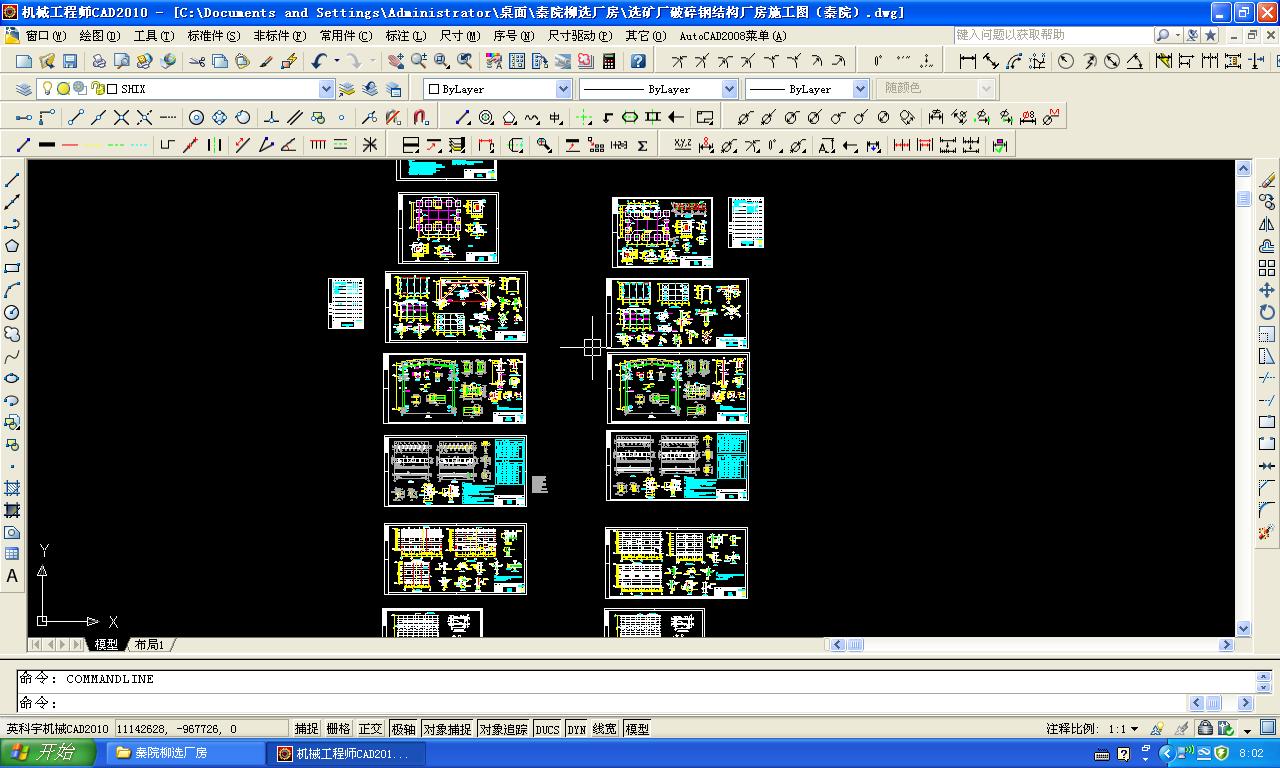Viewport: 1280px width, 768px height.
Task: Click the Sigma summation icon
Action: coord(642,145)
